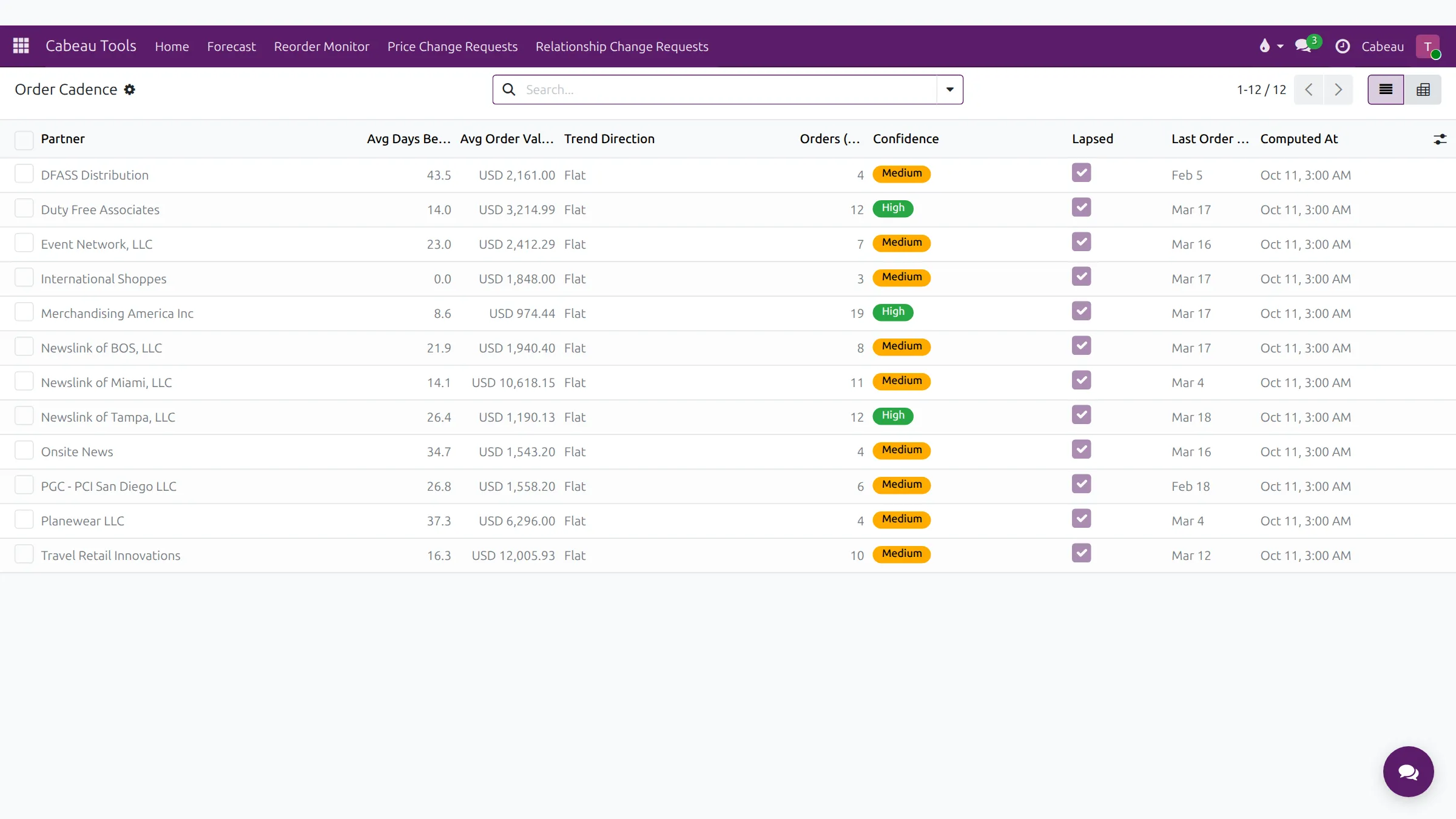Image resolution: width=1456 pixels, height=819 pixels.
Task: Tick the Onsite News row checkbox
Action: (x=24, y=451)
